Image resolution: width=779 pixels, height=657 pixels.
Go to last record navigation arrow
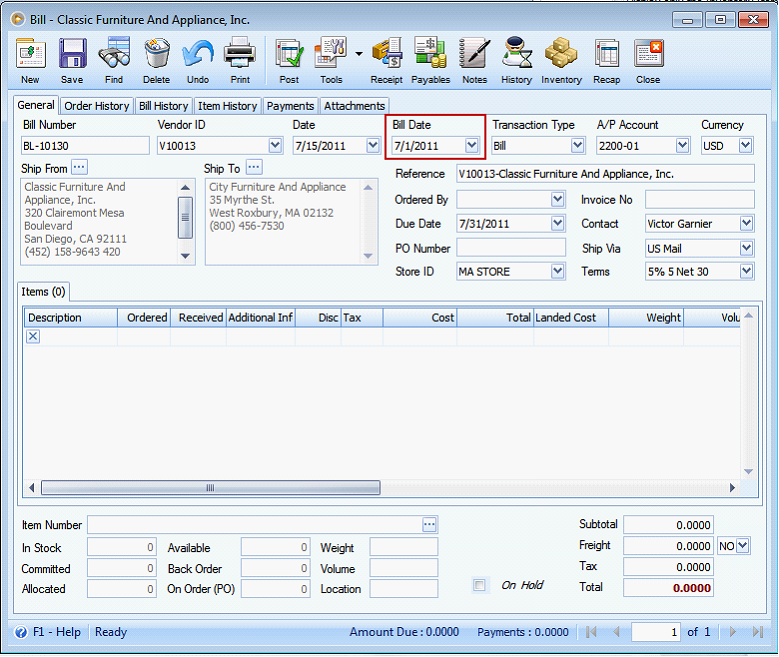758,632
